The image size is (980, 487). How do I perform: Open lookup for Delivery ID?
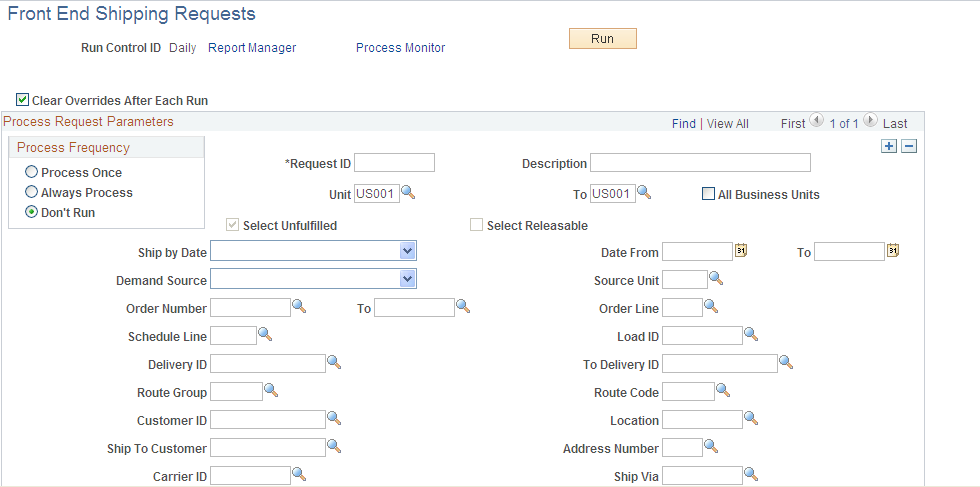click(334, 362)
